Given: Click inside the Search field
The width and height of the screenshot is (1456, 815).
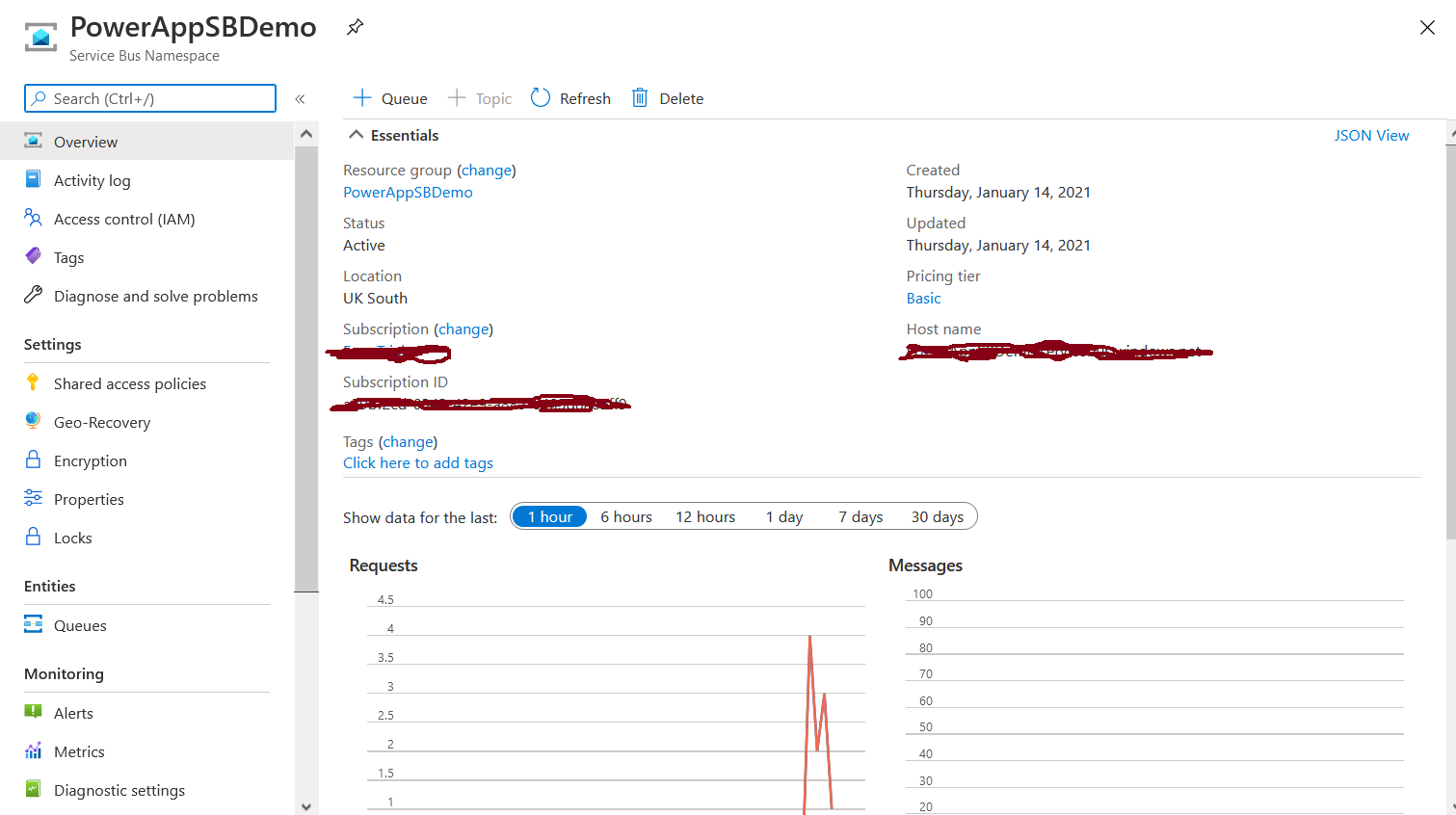Looking at the screenshot, I should pos(150,98).
